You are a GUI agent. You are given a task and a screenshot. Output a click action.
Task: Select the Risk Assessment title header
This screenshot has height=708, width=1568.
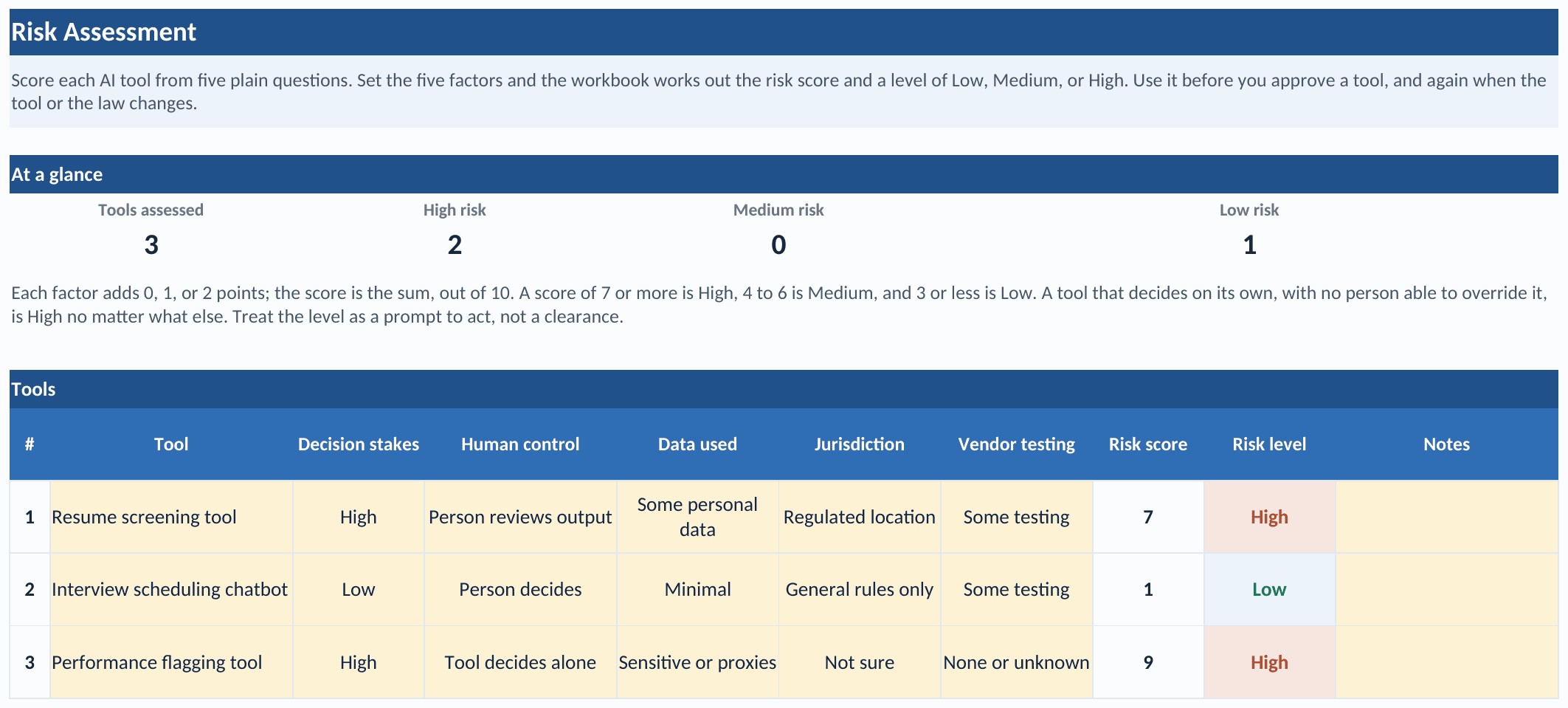pos(784,32)
